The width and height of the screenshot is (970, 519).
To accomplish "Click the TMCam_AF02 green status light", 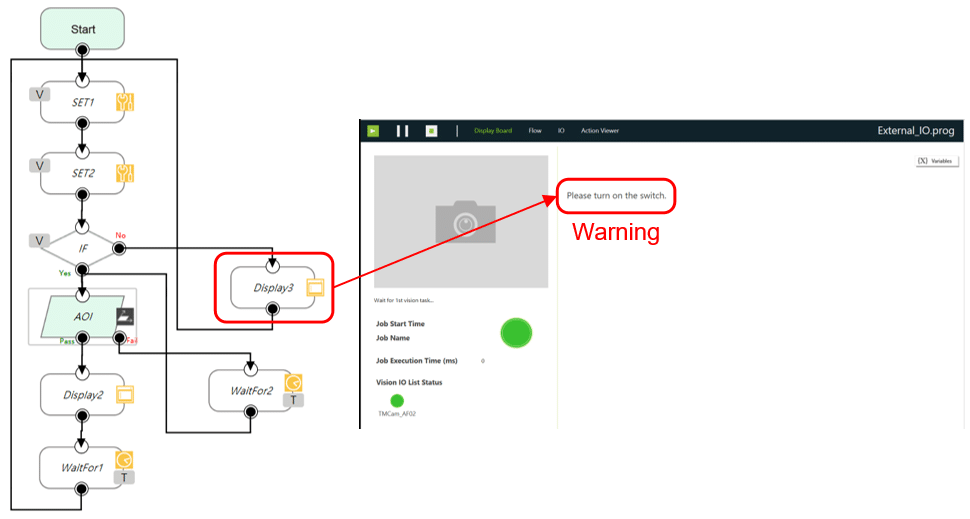I will click(397, 400).
